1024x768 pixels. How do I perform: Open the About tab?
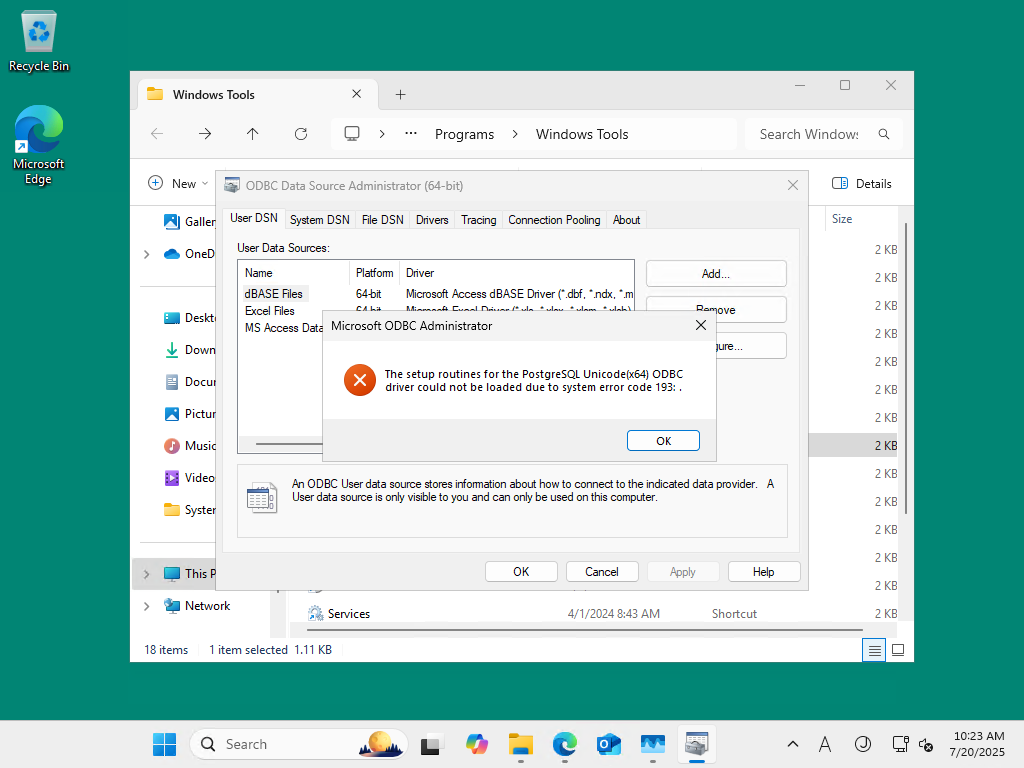pyautogui.click(x=626, y=220)
